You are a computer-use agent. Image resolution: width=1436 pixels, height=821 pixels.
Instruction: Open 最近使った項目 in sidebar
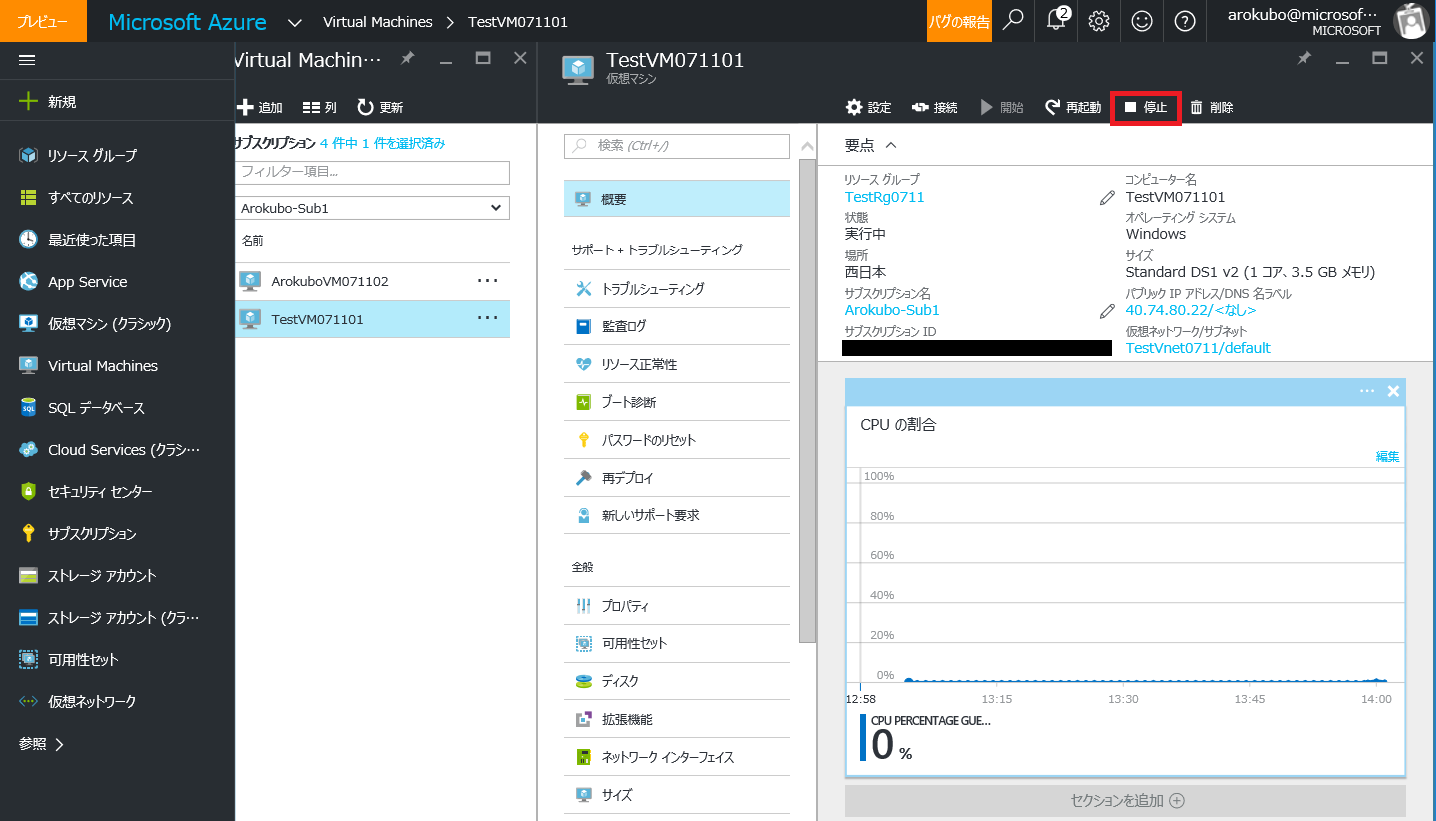(117, 239)
